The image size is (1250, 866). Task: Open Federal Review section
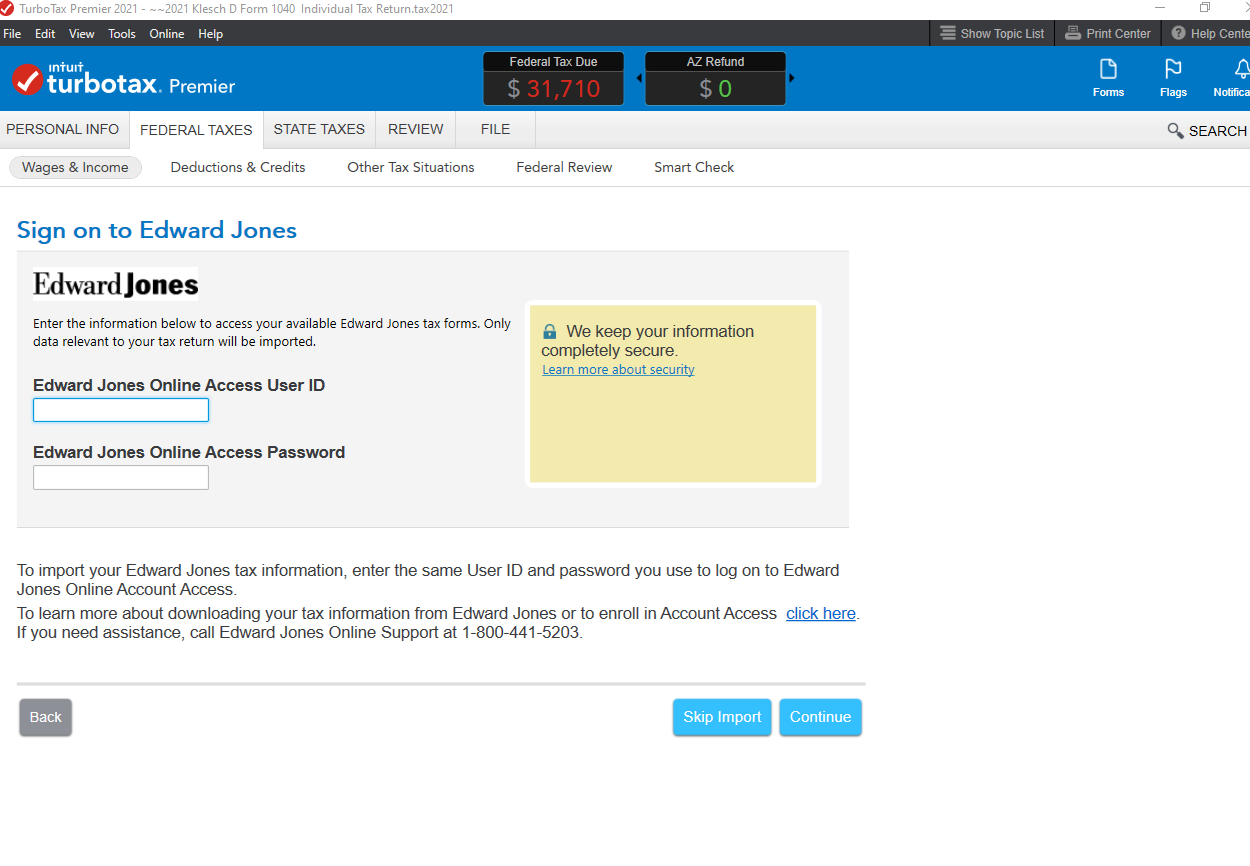564,167
